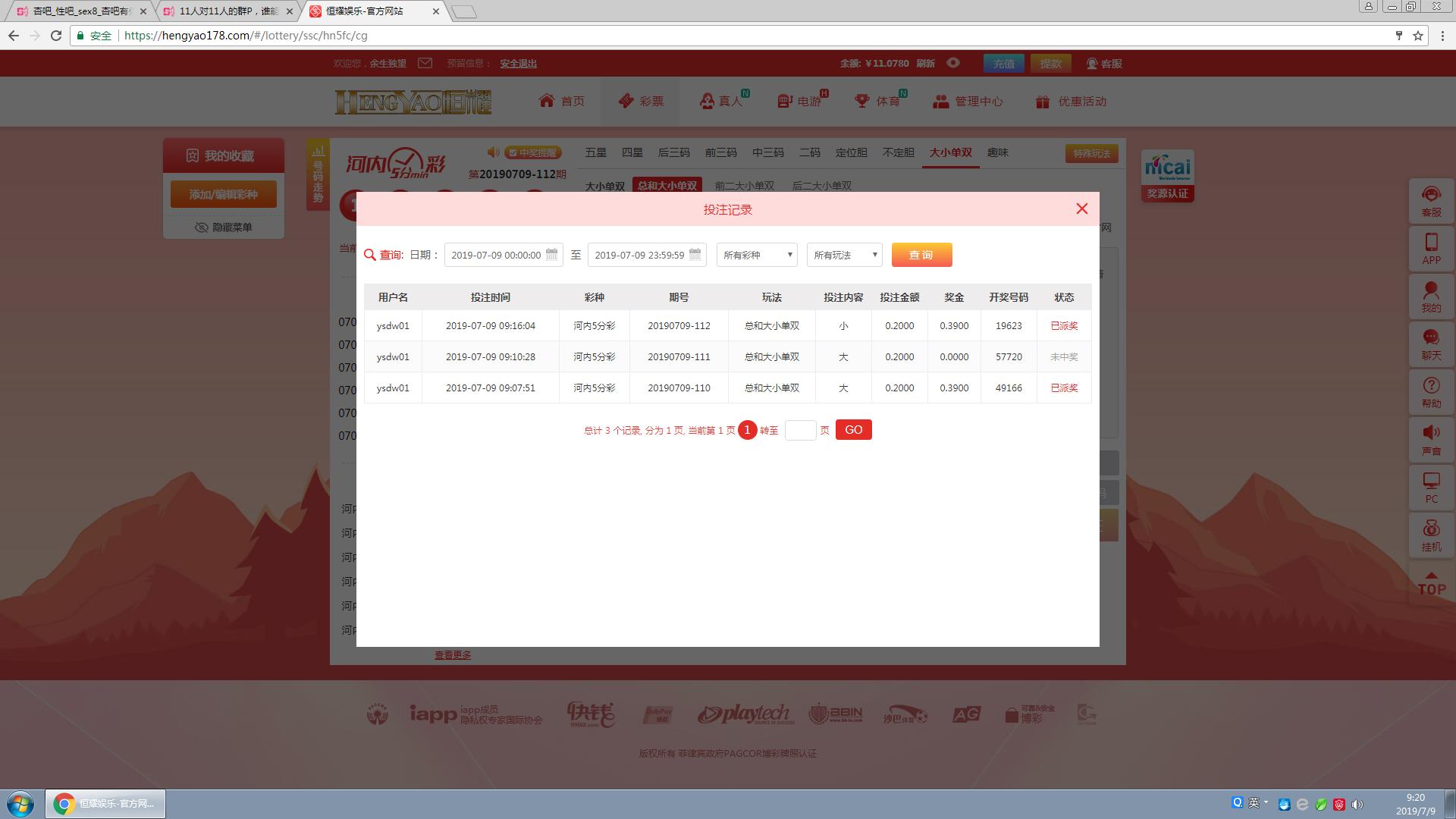This screenshot has width=1456, height=819.
Task: Select the 前二大小单双 sub-tab
Action: [x=745, y=186]
